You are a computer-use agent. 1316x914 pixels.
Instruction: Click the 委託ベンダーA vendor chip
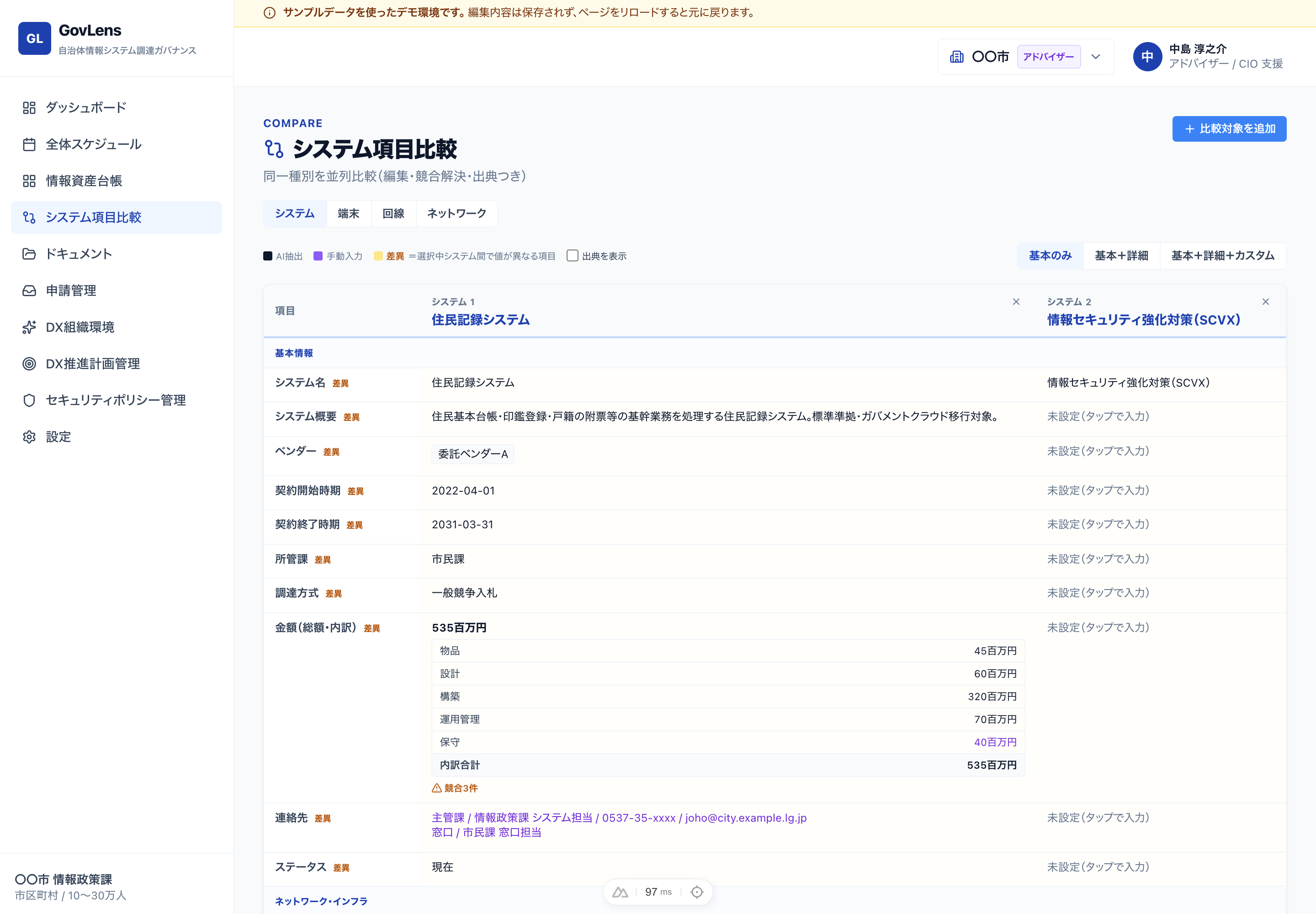point(473,454)
